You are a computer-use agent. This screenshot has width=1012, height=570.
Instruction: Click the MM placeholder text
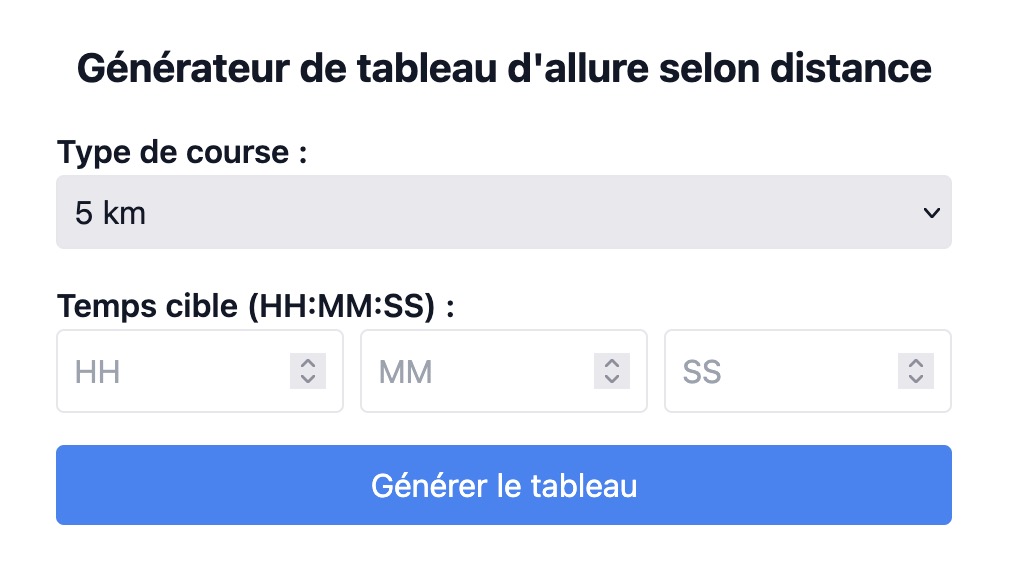[405, 372]
